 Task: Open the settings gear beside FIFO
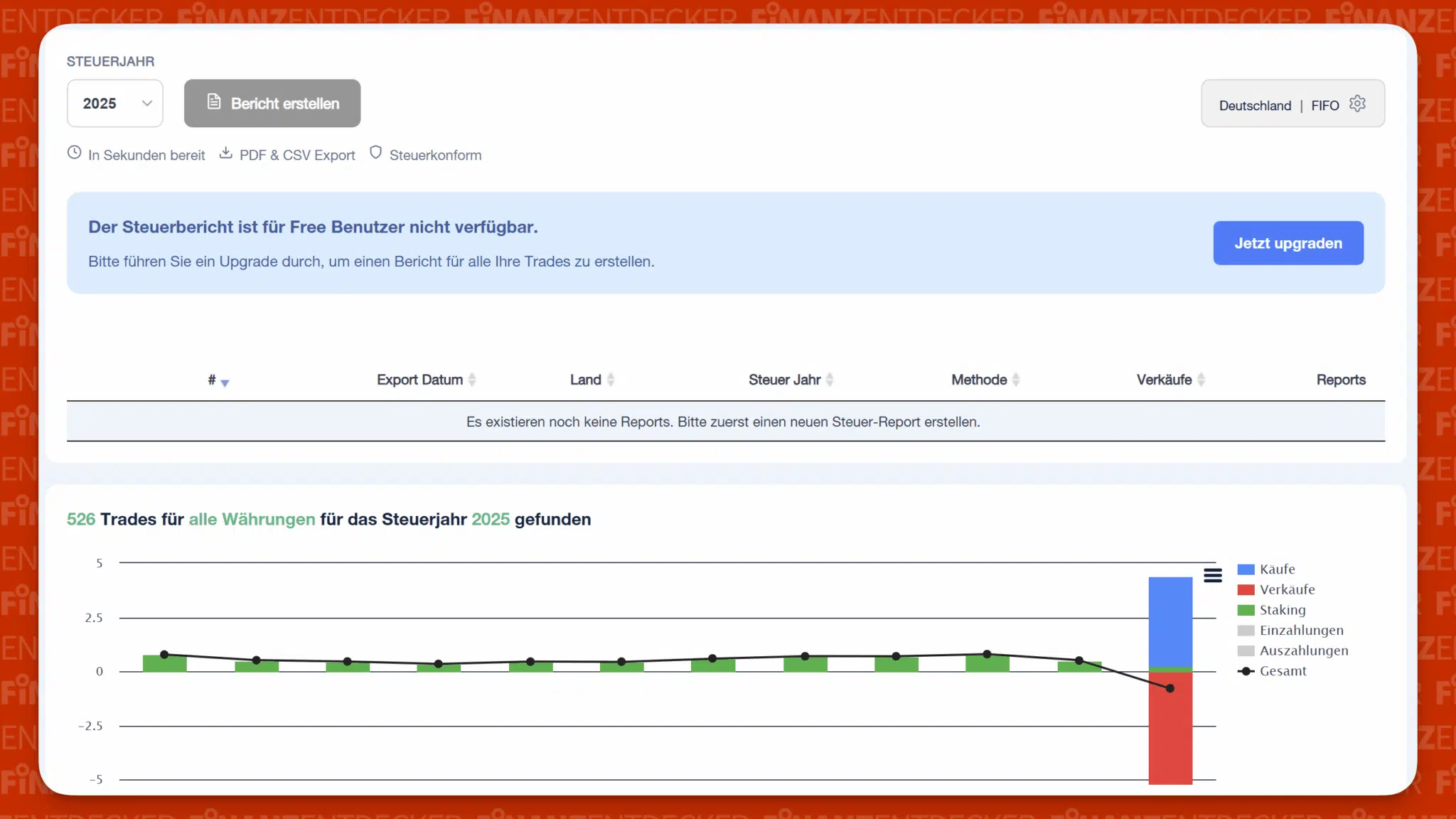(1359, 104)
